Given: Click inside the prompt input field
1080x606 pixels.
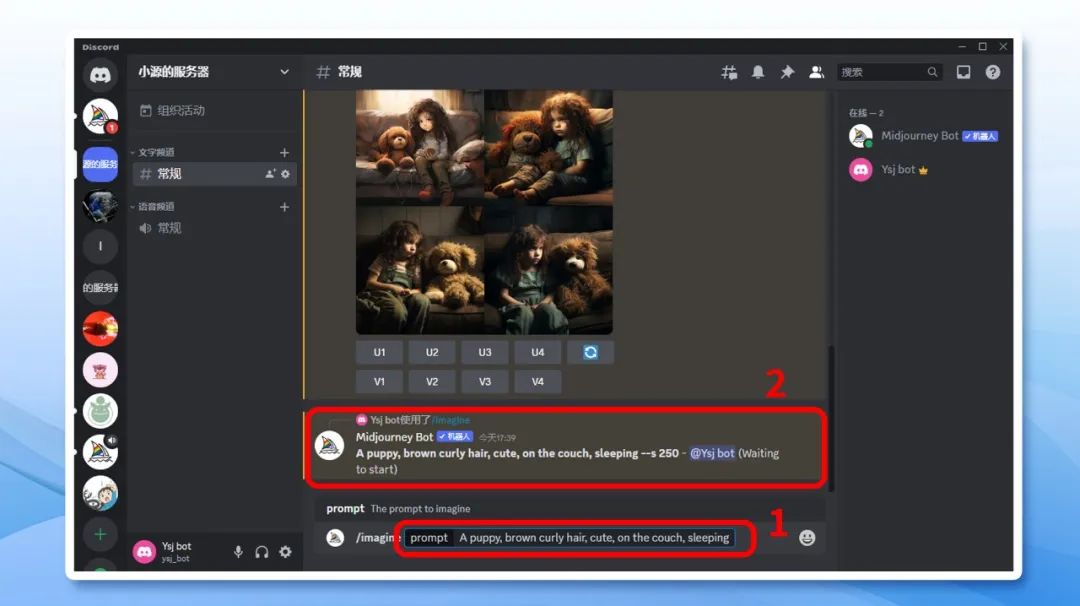Looking at the screenshot, I should pos(594,538).
